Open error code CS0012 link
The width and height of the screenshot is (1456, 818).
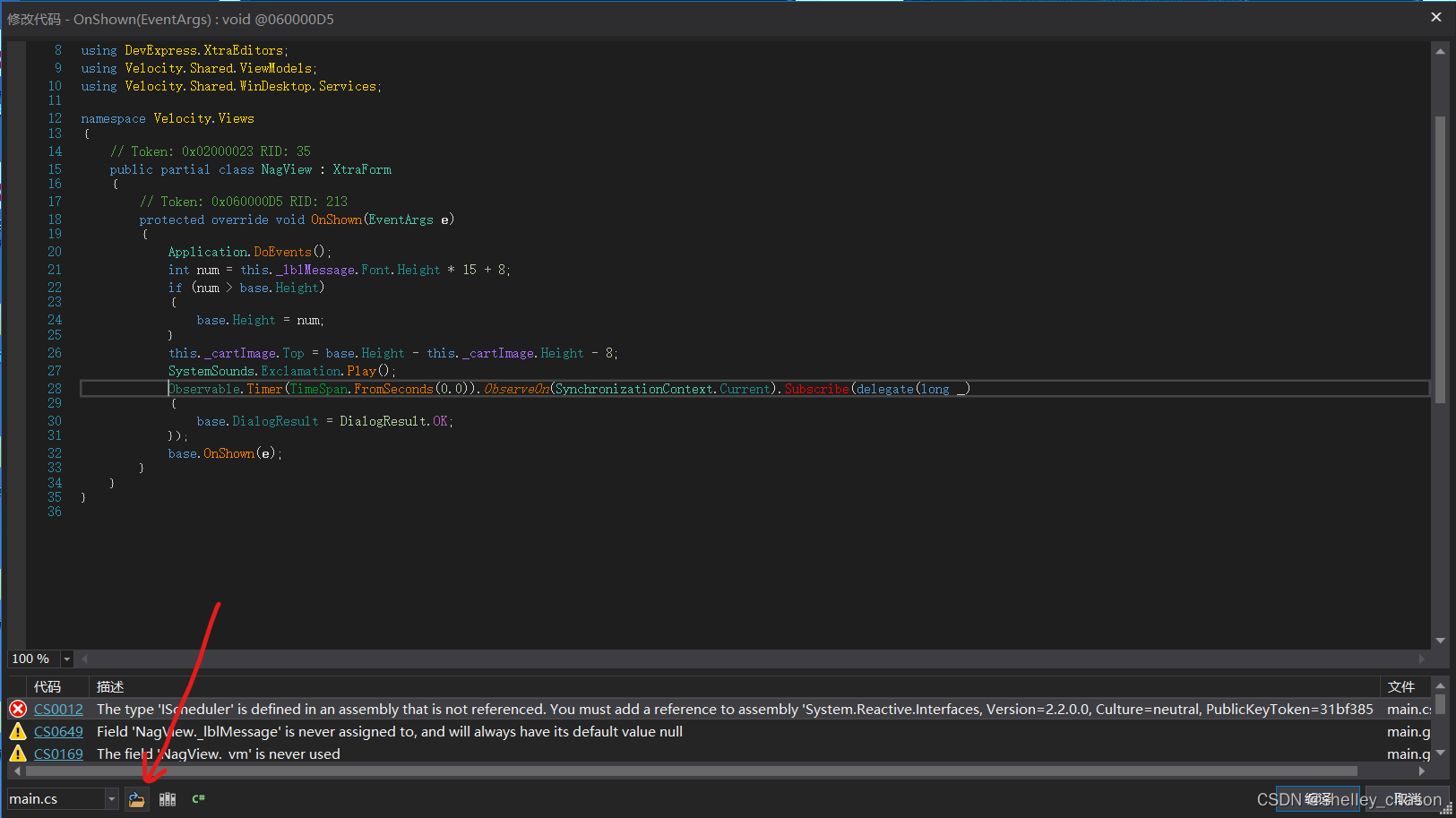click(x=58, y=709)
